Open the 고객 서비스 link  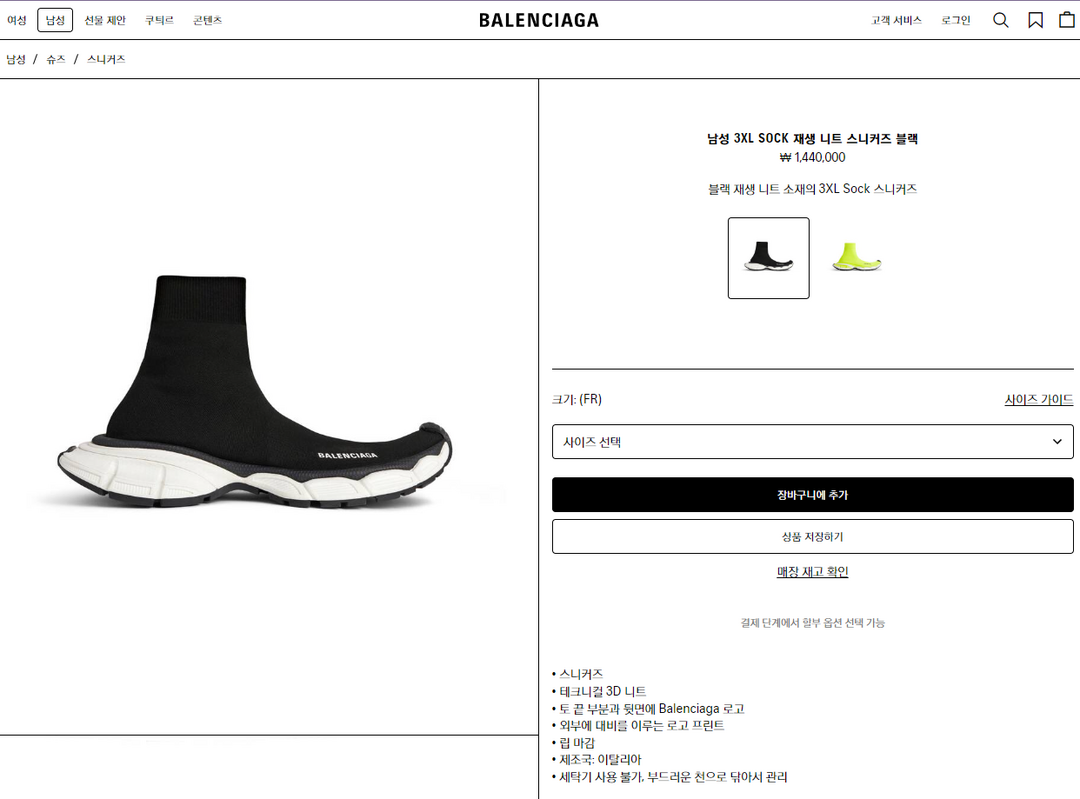[896, 20]
